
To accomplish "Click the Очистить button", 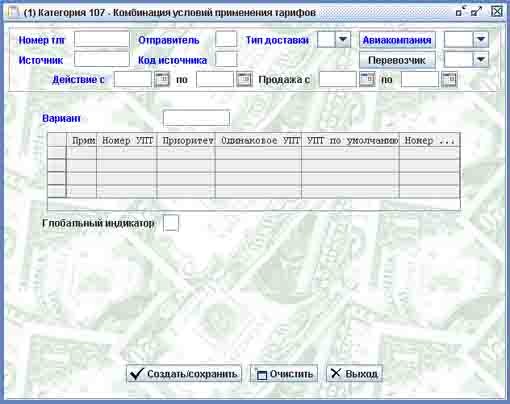I will pos(284,374).
